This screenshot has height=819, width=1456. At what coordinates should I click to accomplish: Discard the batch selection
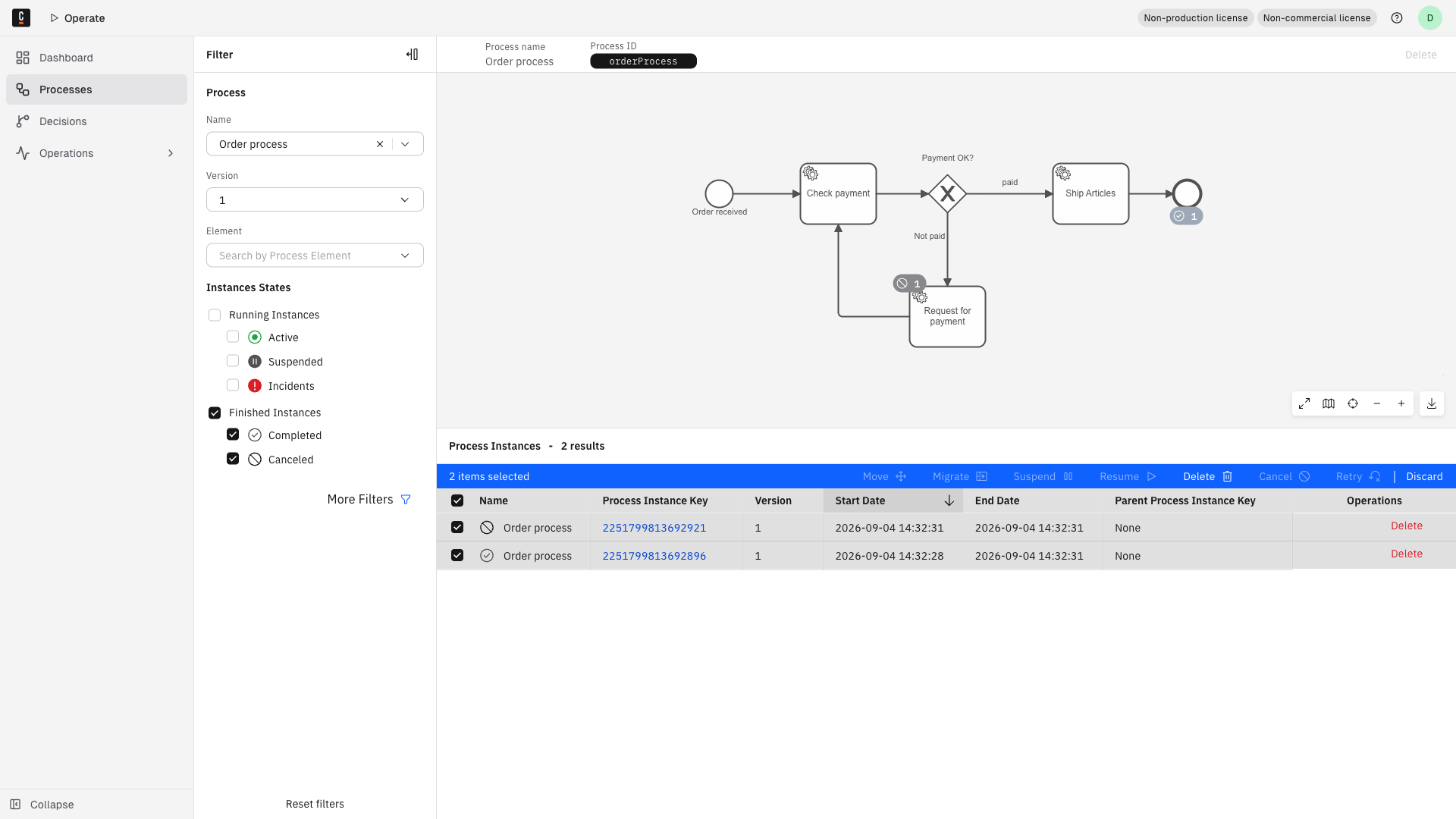[1424, 476]
